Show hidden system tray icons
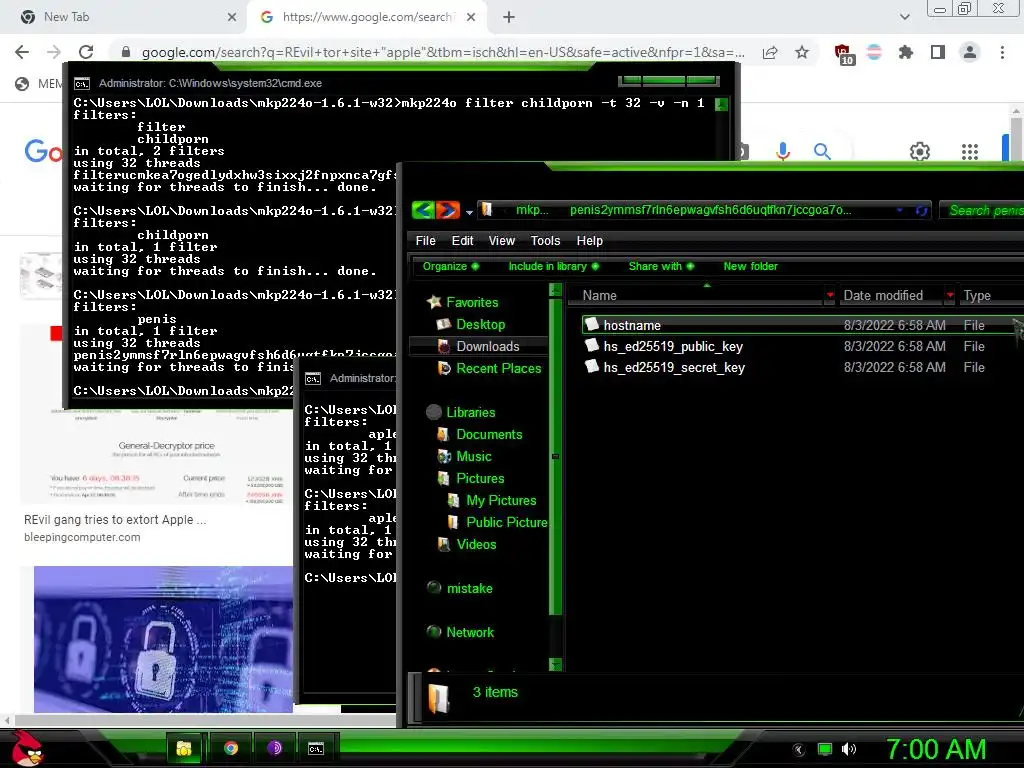 (x=799, y=749)
